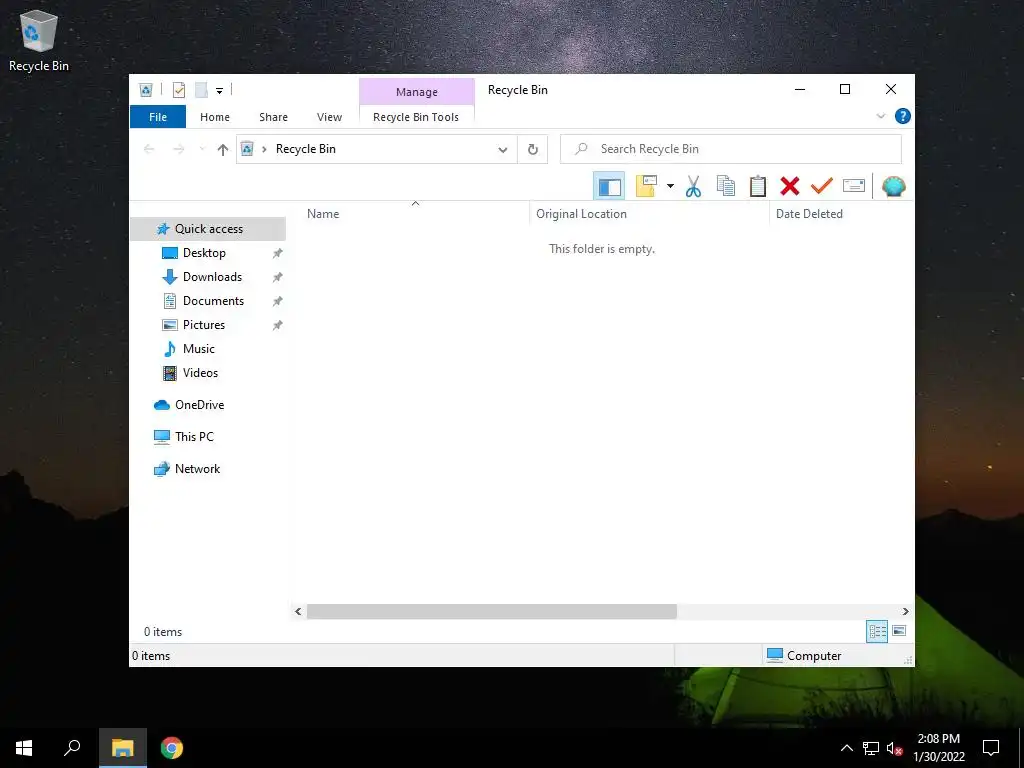1024x768 pixels.
Task: Open Videos in the navigation pane
Action: pos(200,373)
